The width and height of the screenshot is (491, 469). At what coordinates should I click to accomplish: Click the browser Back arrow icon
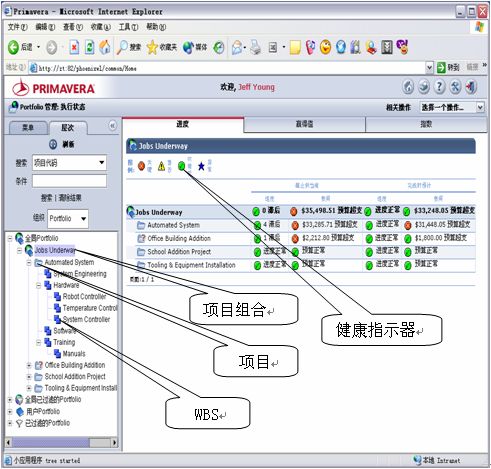[13, 47]
